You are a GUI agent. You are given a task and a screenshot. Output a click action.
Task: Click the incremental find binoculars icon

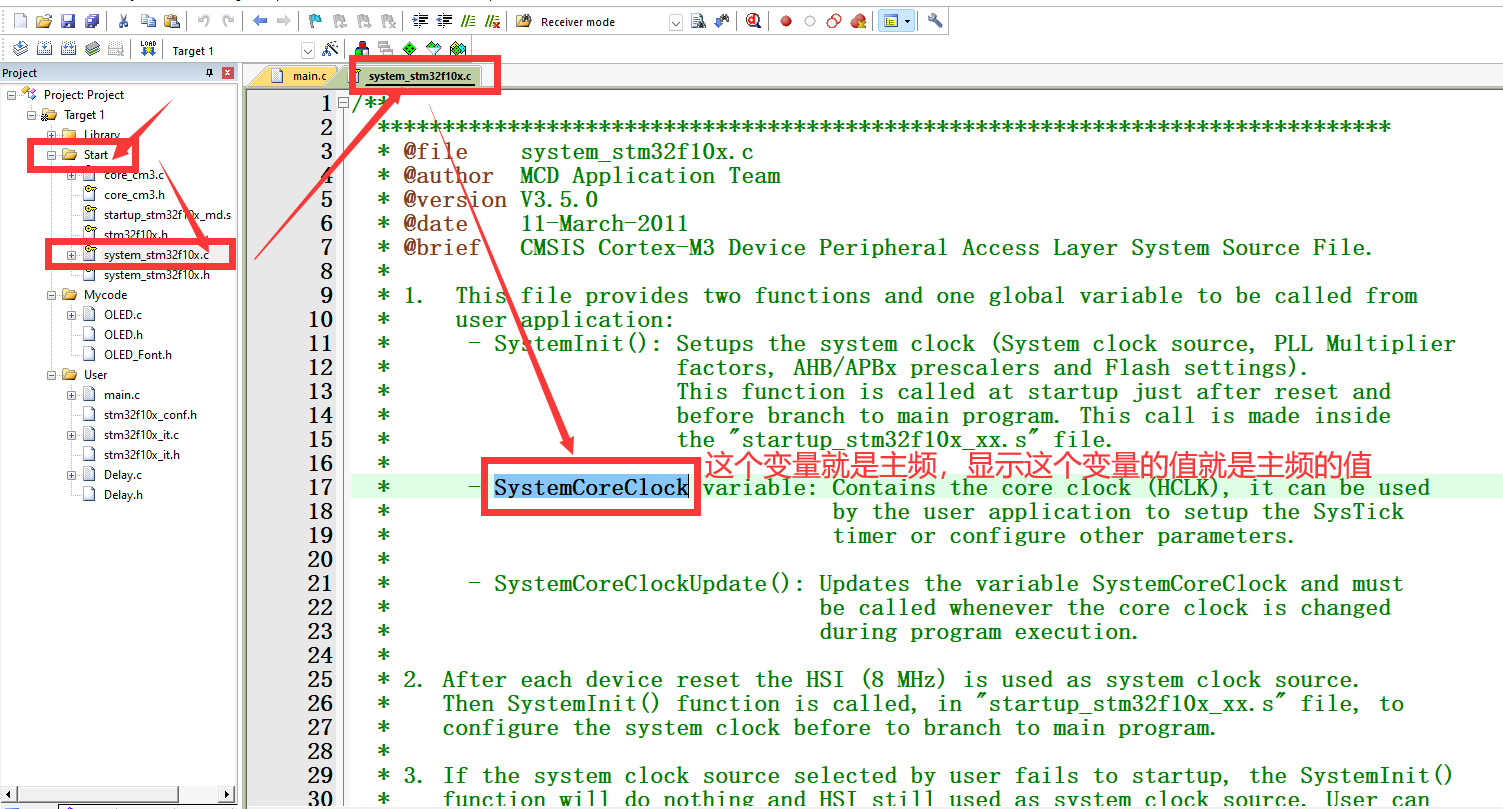[722, 21]
